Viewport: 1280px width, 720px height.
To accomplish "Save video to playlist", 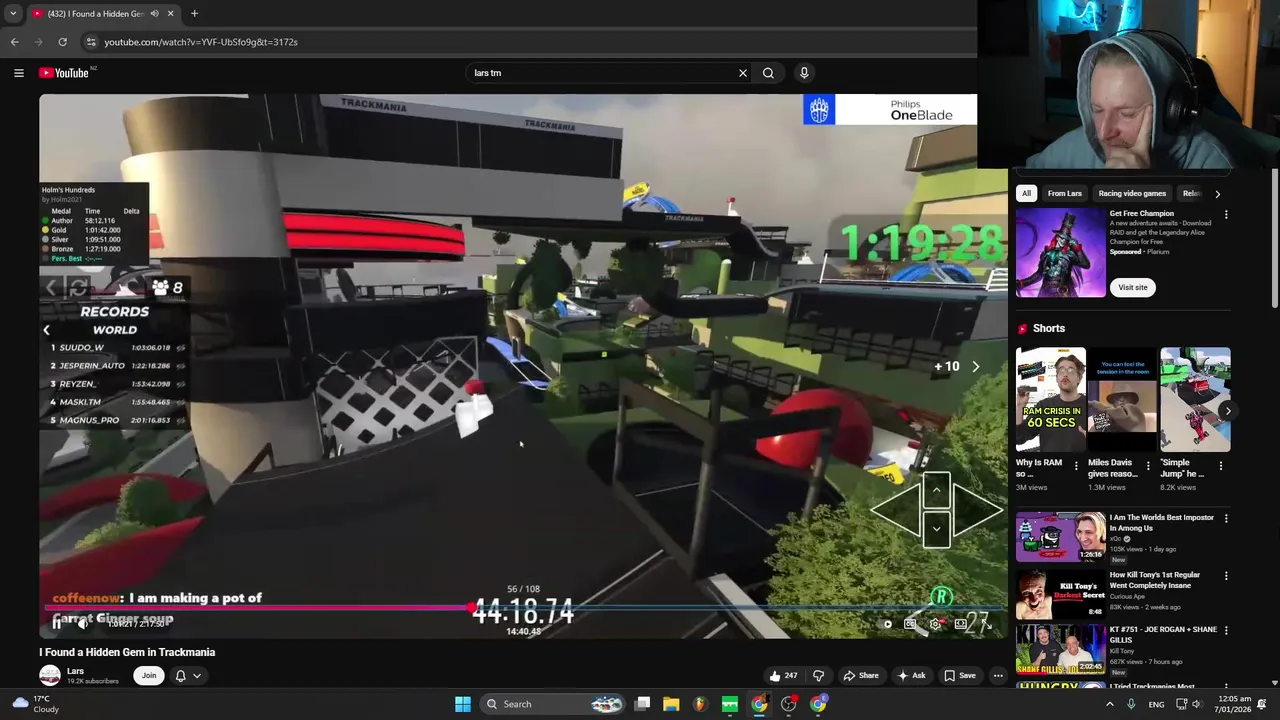I will pyautogui.click(x=959, y=676).
